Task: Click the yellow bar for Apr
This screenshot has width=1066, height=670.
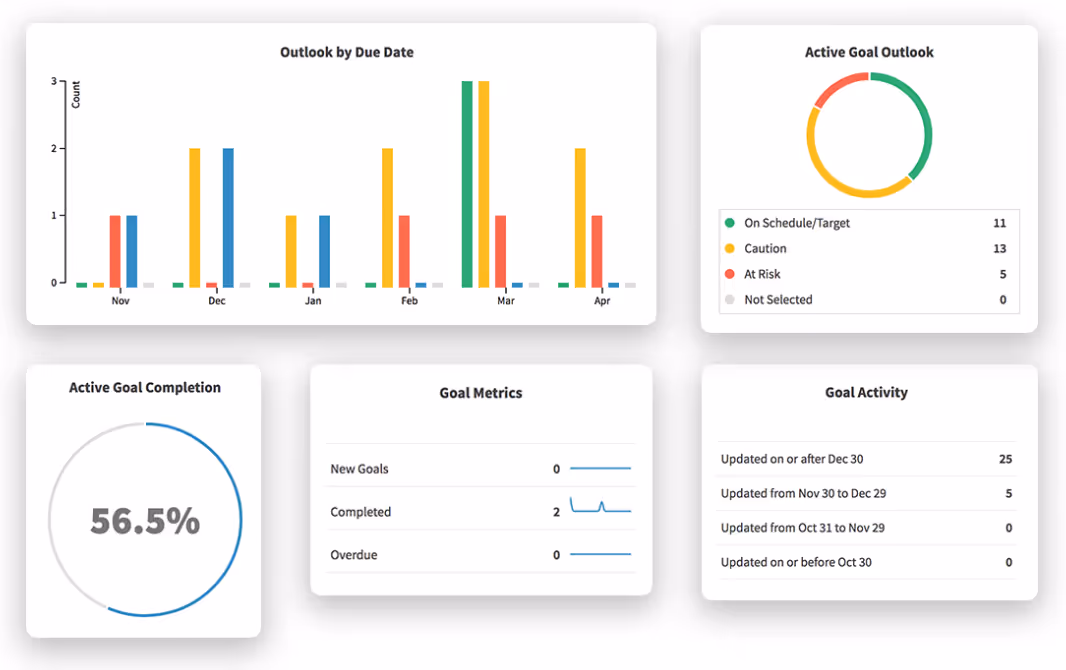Action: (580, 217)
